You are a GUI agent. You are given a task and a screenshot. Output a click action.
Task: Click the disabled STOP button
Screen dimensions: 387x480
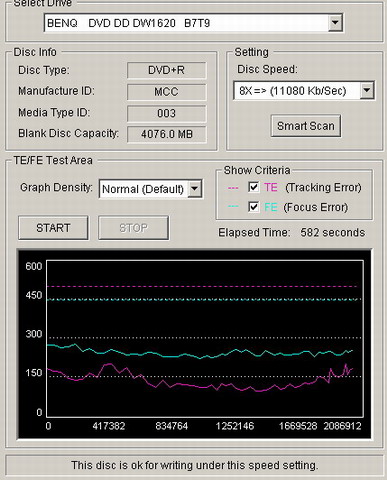click(133, 228)
